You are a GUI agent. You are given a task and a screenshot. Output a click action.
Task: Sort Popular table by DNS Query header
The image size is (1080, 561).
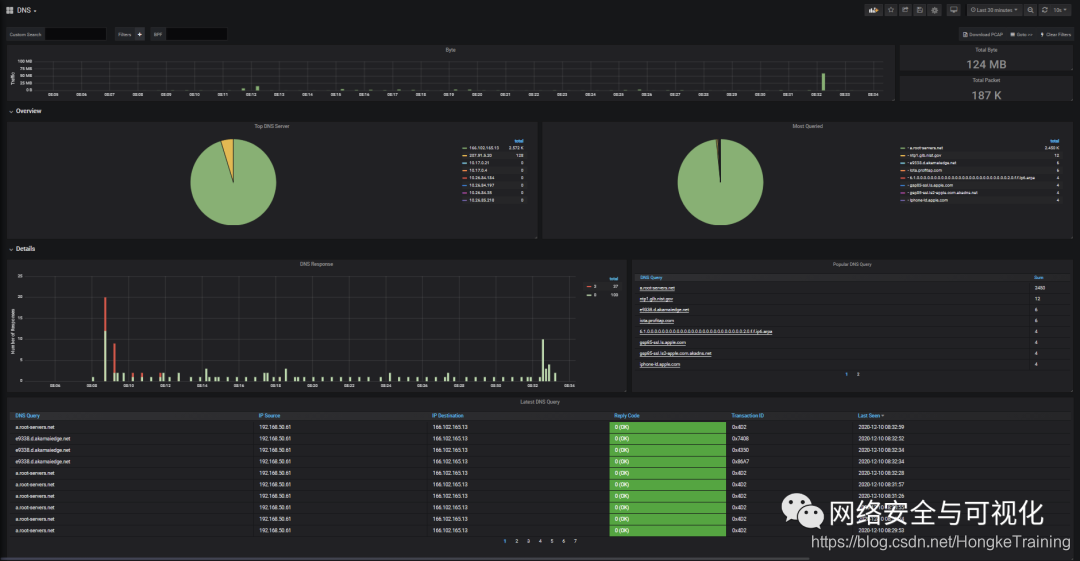click(651, 277)
